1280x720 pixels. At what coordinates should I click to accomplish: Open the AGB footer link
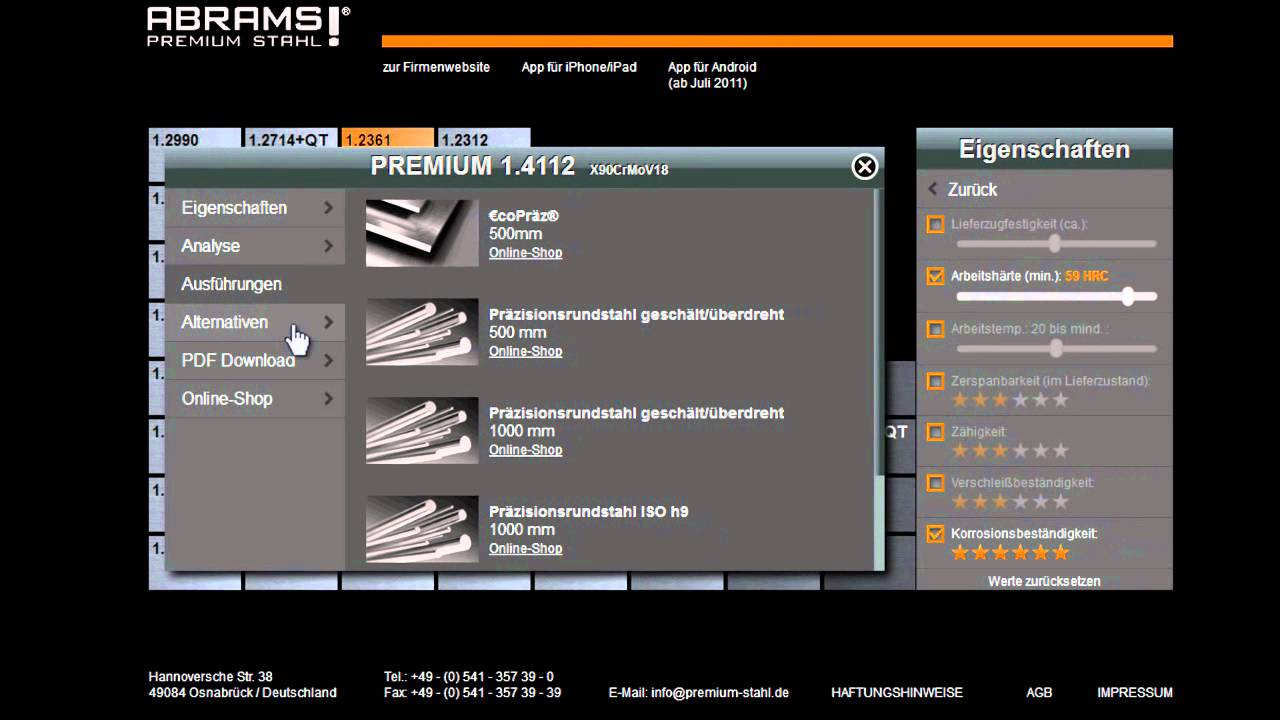[1039, 692]
